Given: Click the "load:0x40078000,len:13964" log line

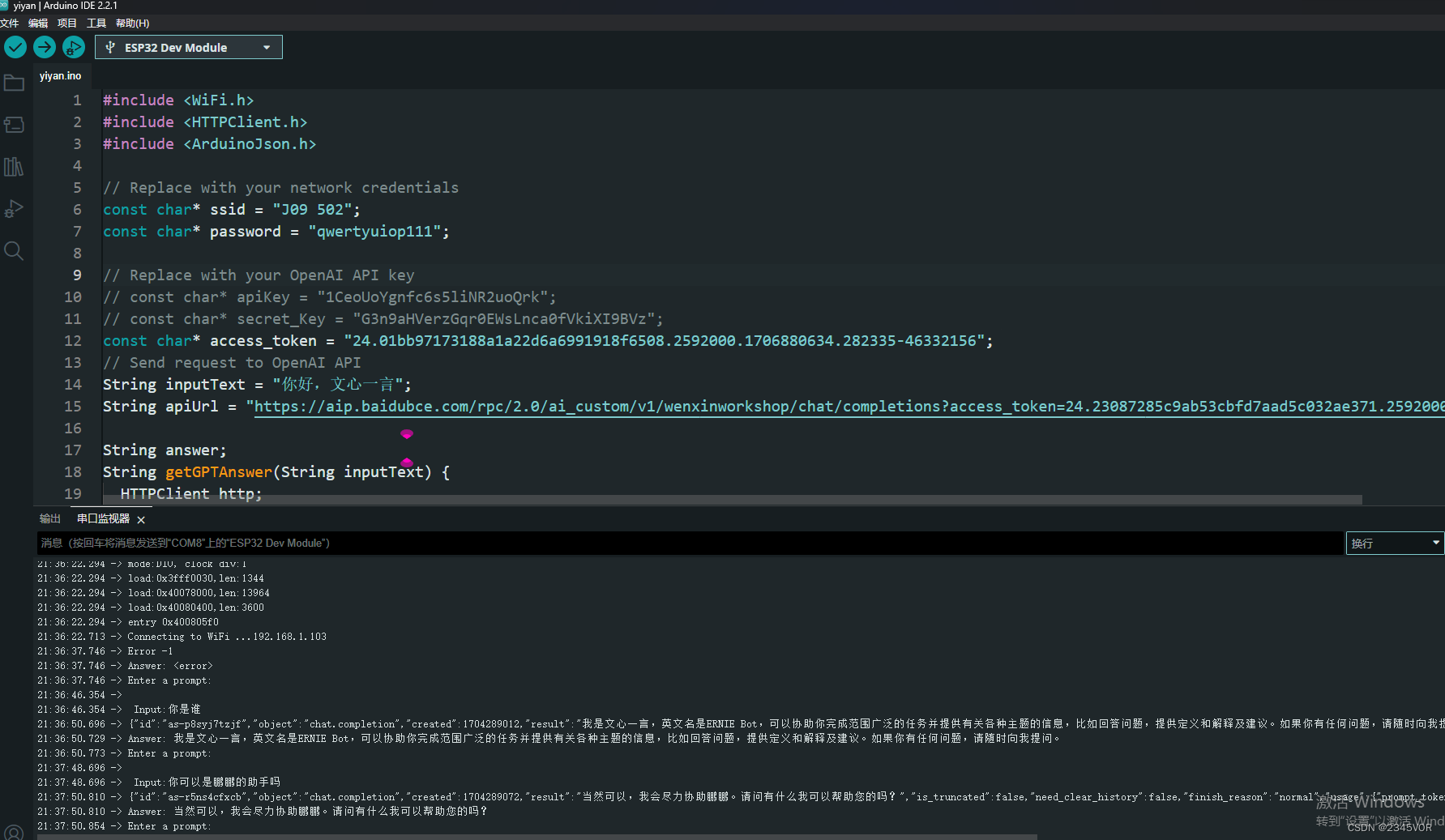Looking at the screenshot, I should coord(154,593).
